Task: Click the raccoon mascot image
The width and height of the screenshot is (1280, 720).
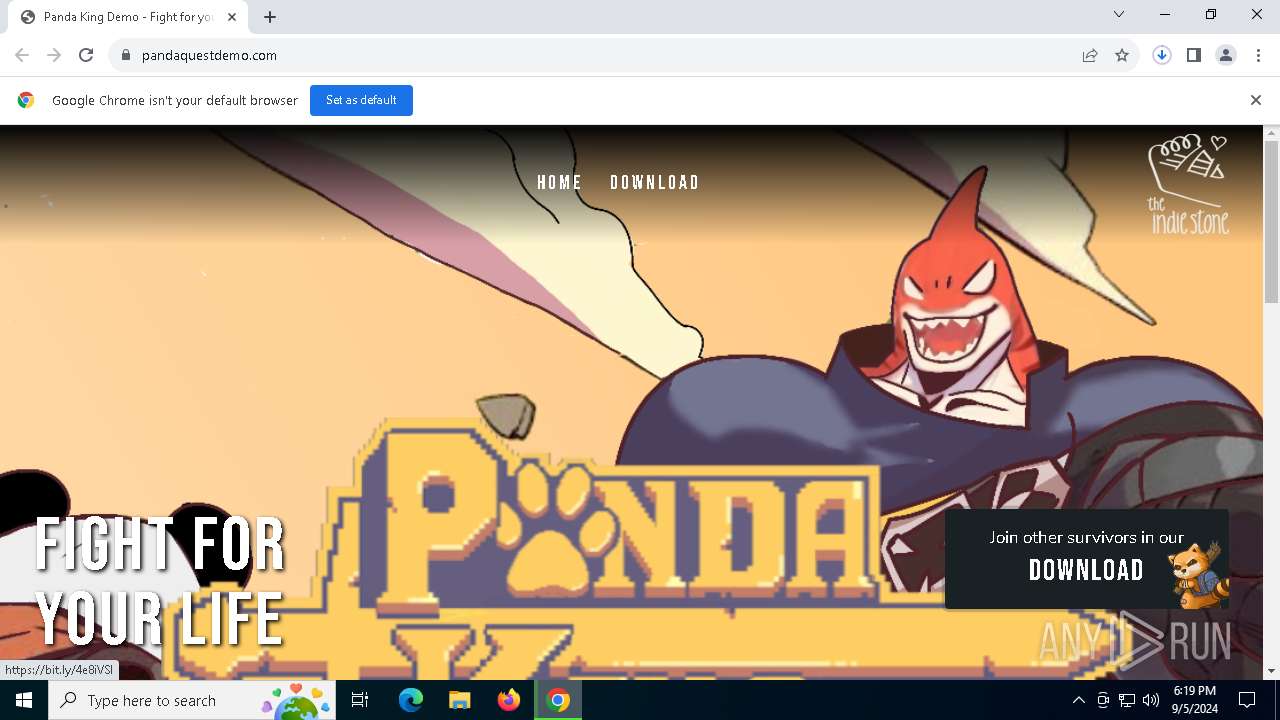Action: [x=1197, y=574]
